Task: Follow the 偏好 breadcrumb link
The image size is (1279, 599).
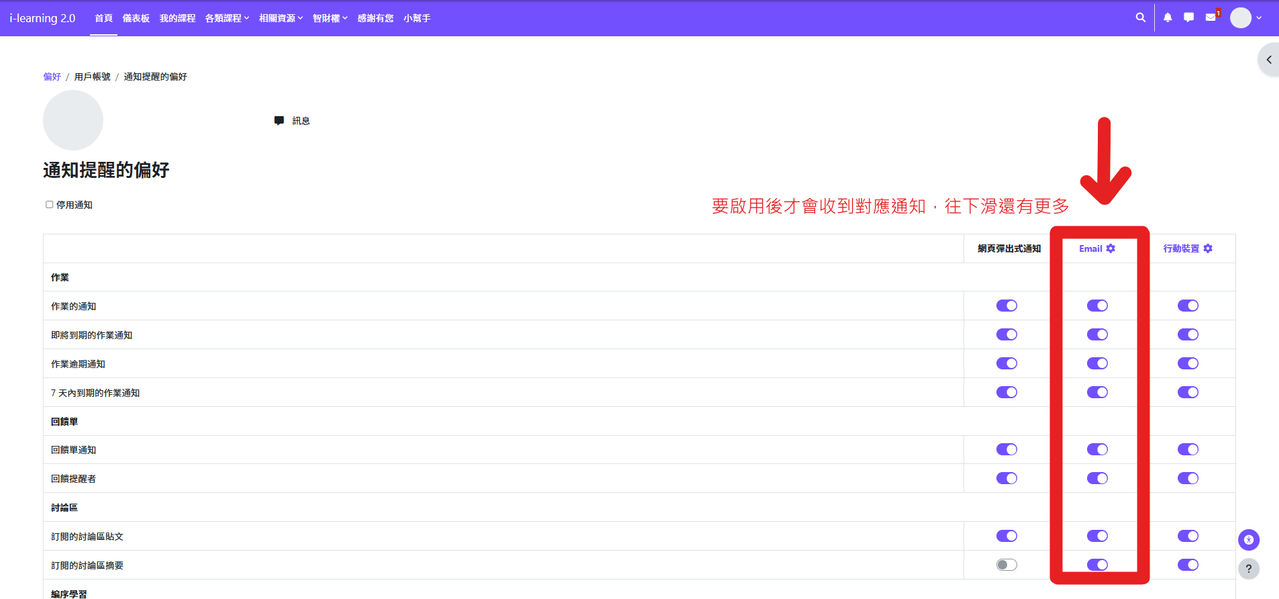Action: point(52,77)
